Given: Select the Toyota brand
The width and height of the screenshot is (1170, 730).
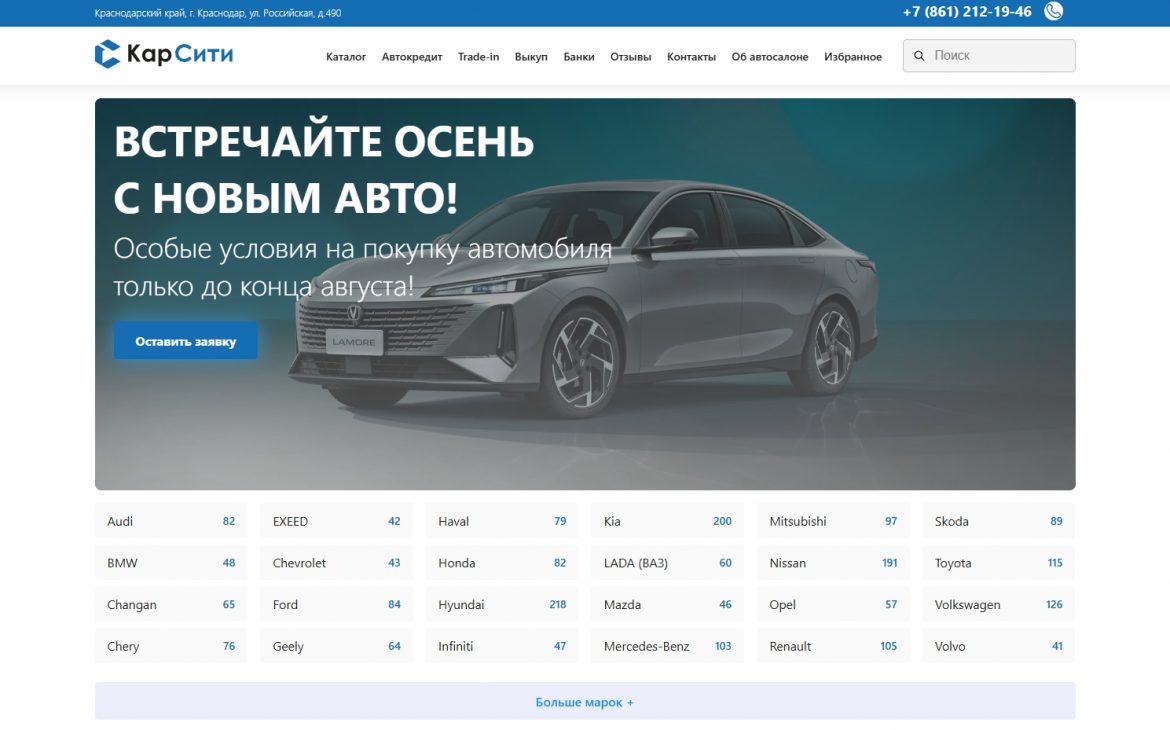Looking at the screenshot, I should (x=999, y=563).
